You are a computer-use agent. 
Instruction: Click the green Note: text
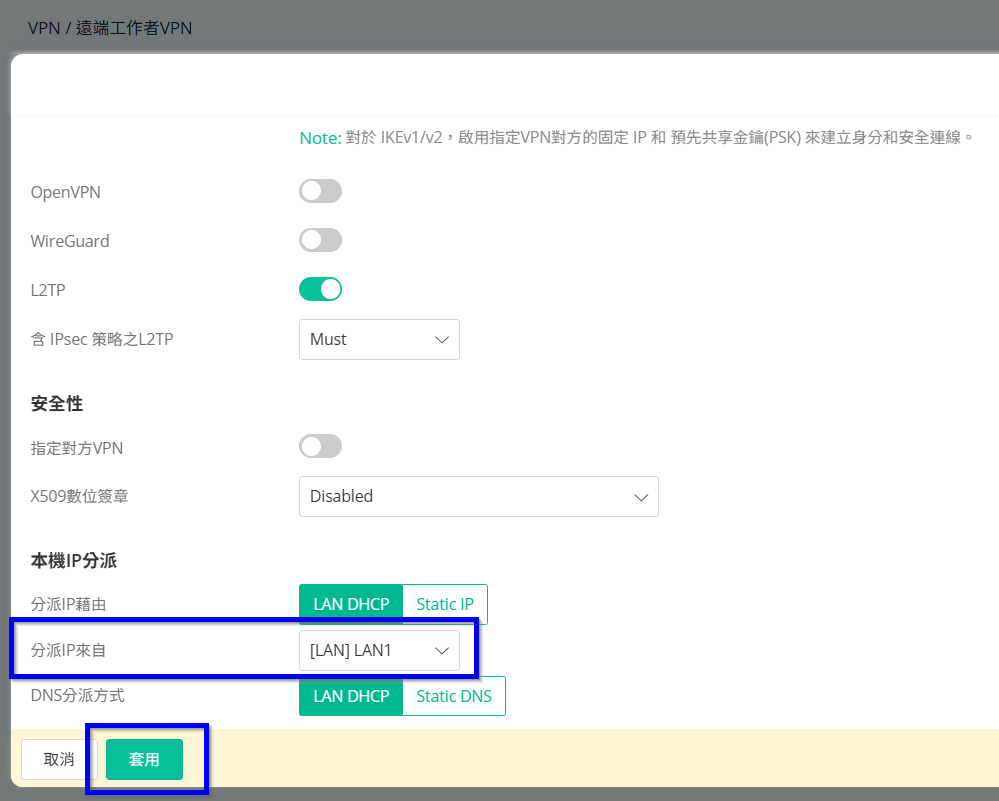click(320, 138)
